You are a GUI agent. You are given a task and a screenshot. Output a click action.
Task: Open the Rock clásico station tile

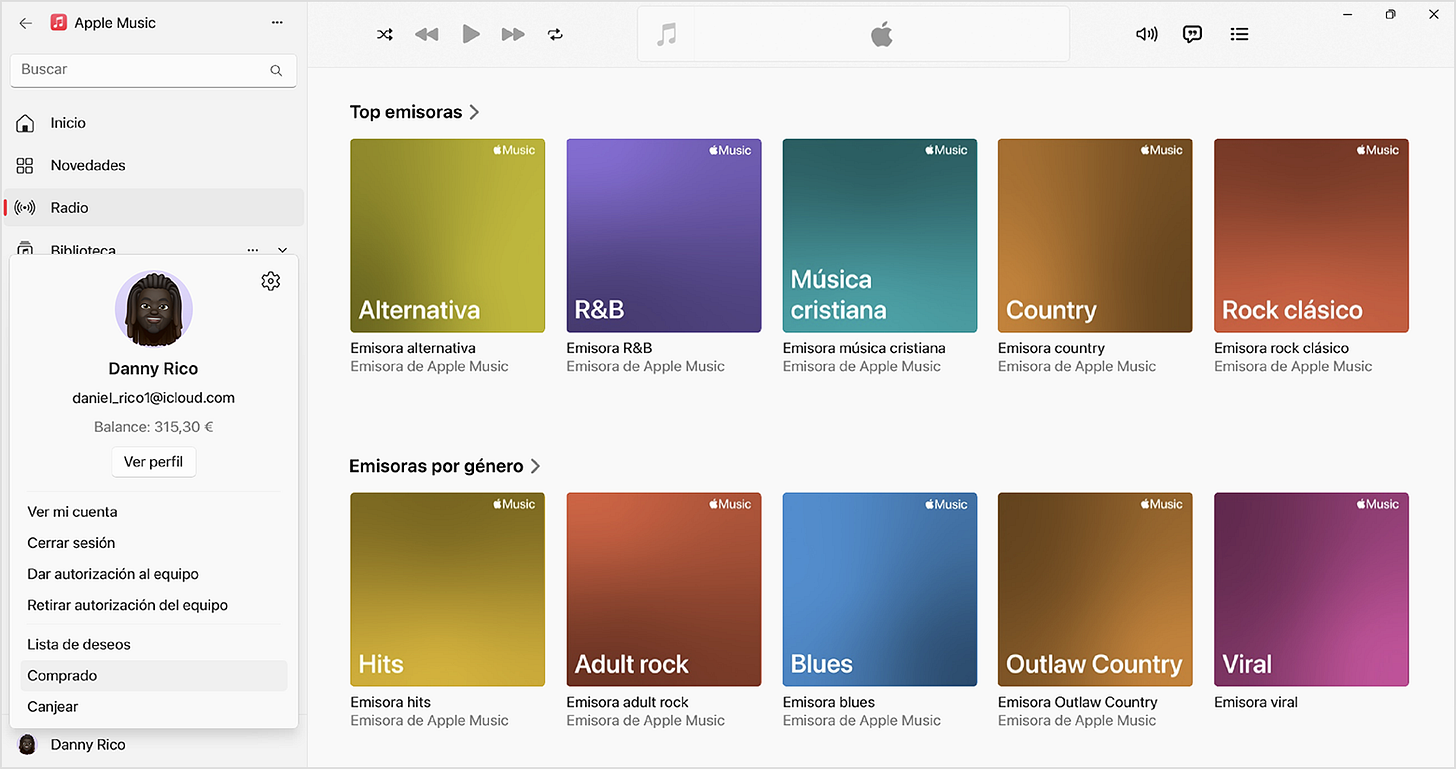[1311, 236]
